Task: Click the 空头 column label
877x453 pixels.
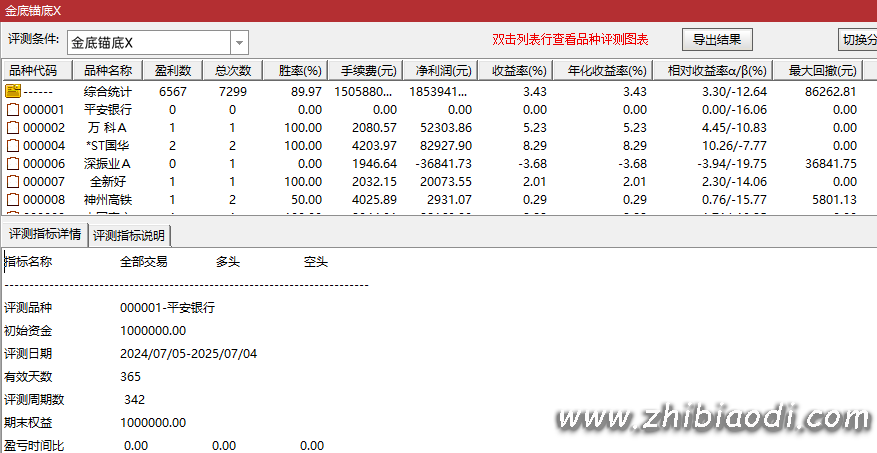Action: point(315,262)
